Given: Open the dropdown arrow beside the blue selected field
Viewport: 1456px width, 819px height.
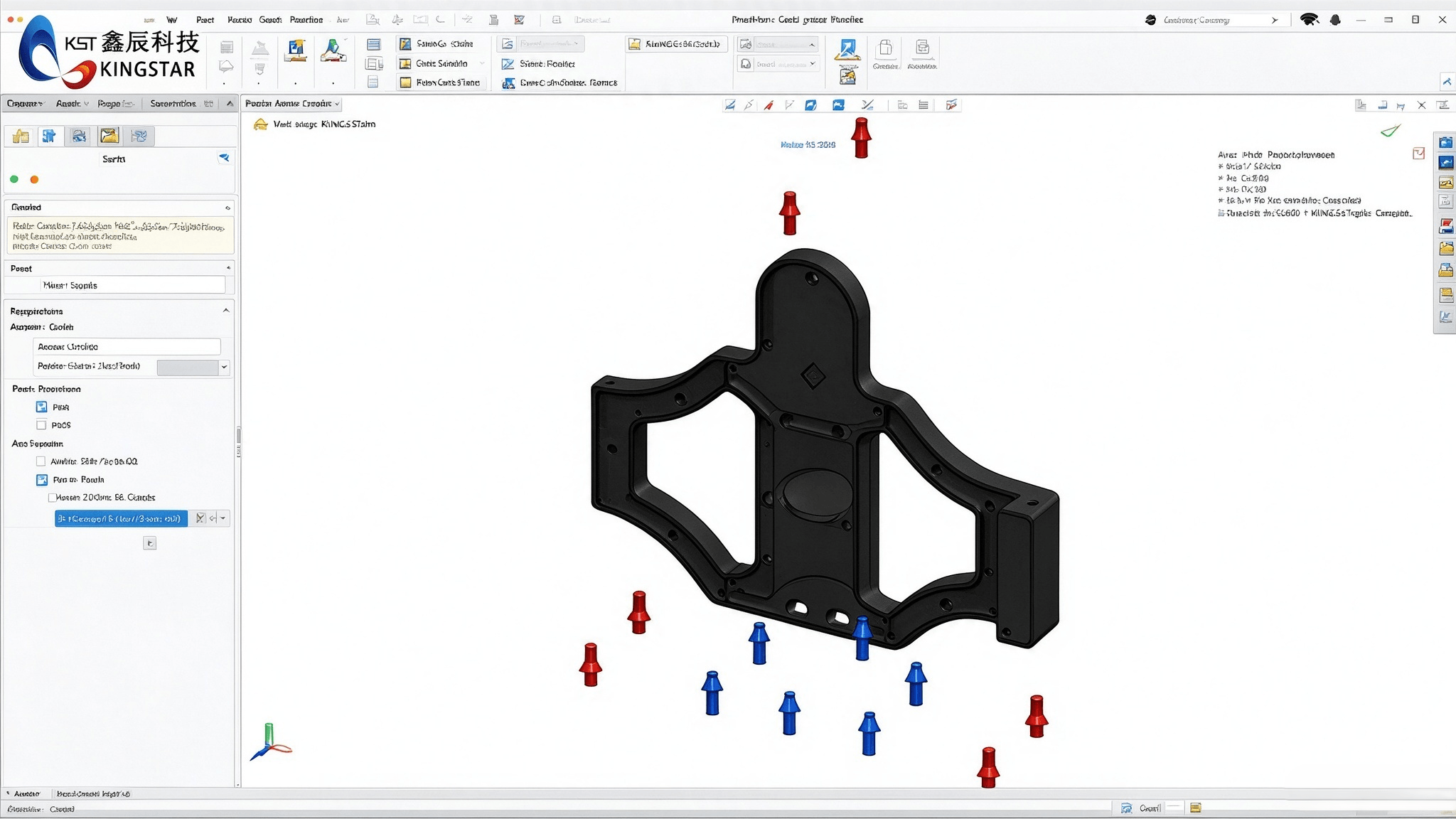Looking at the screenshot, I should (x=223, y=518).
